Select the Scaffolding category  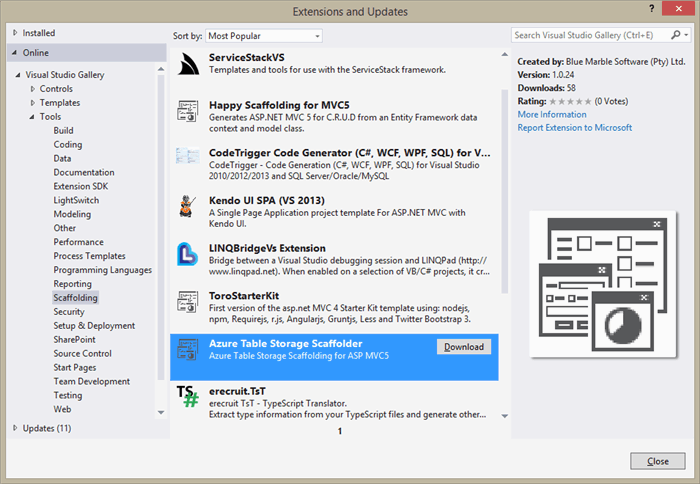coord(75,297)
